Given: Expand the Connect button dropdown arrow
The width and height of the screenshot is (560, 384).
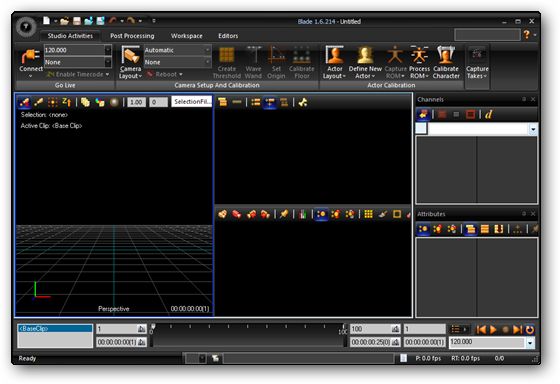Looking at the screenshot, I should pos(30,76).
